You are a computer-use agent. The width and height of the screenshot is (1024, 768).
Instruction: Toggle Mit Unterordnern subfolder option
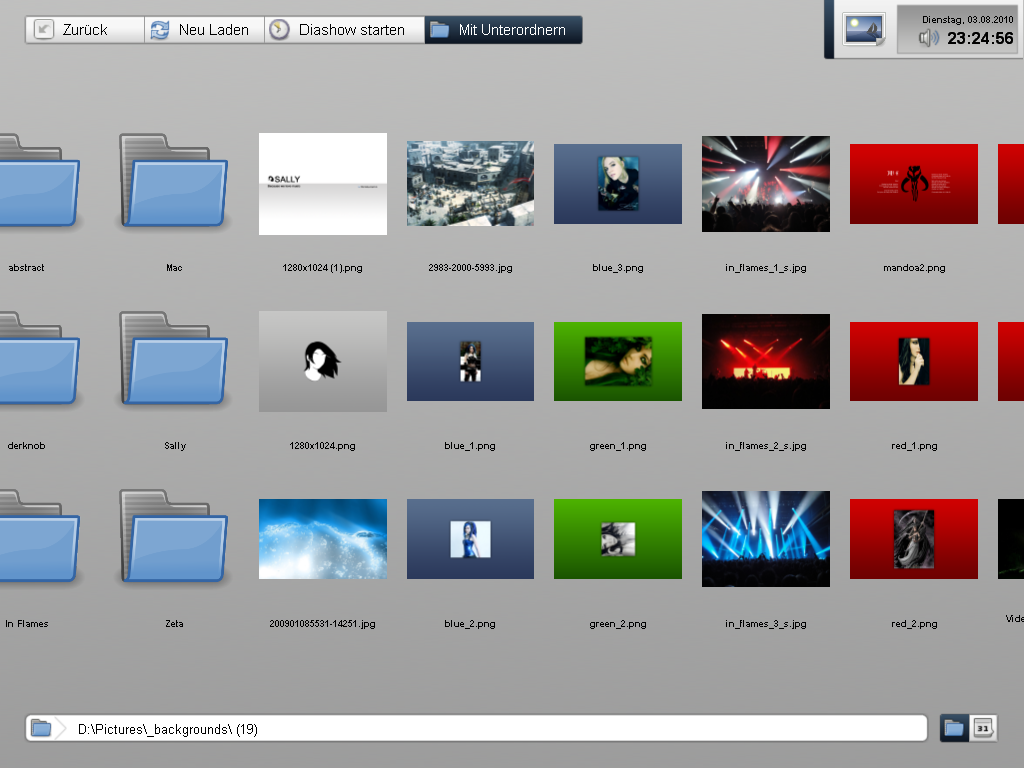click(x=503, y=30)
